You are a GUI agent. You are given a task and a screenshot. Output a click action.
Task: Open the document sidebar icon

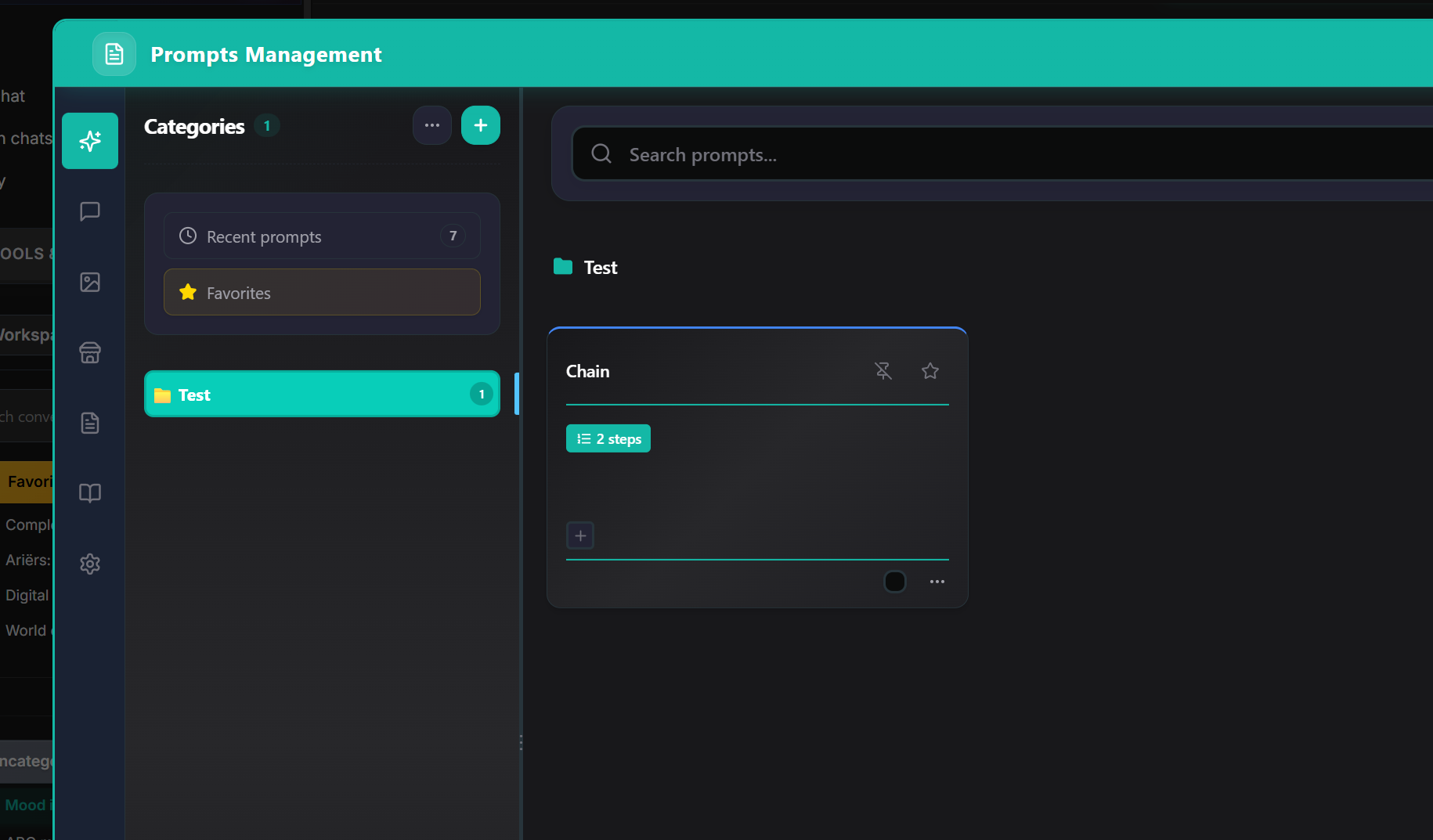point(90,423)
